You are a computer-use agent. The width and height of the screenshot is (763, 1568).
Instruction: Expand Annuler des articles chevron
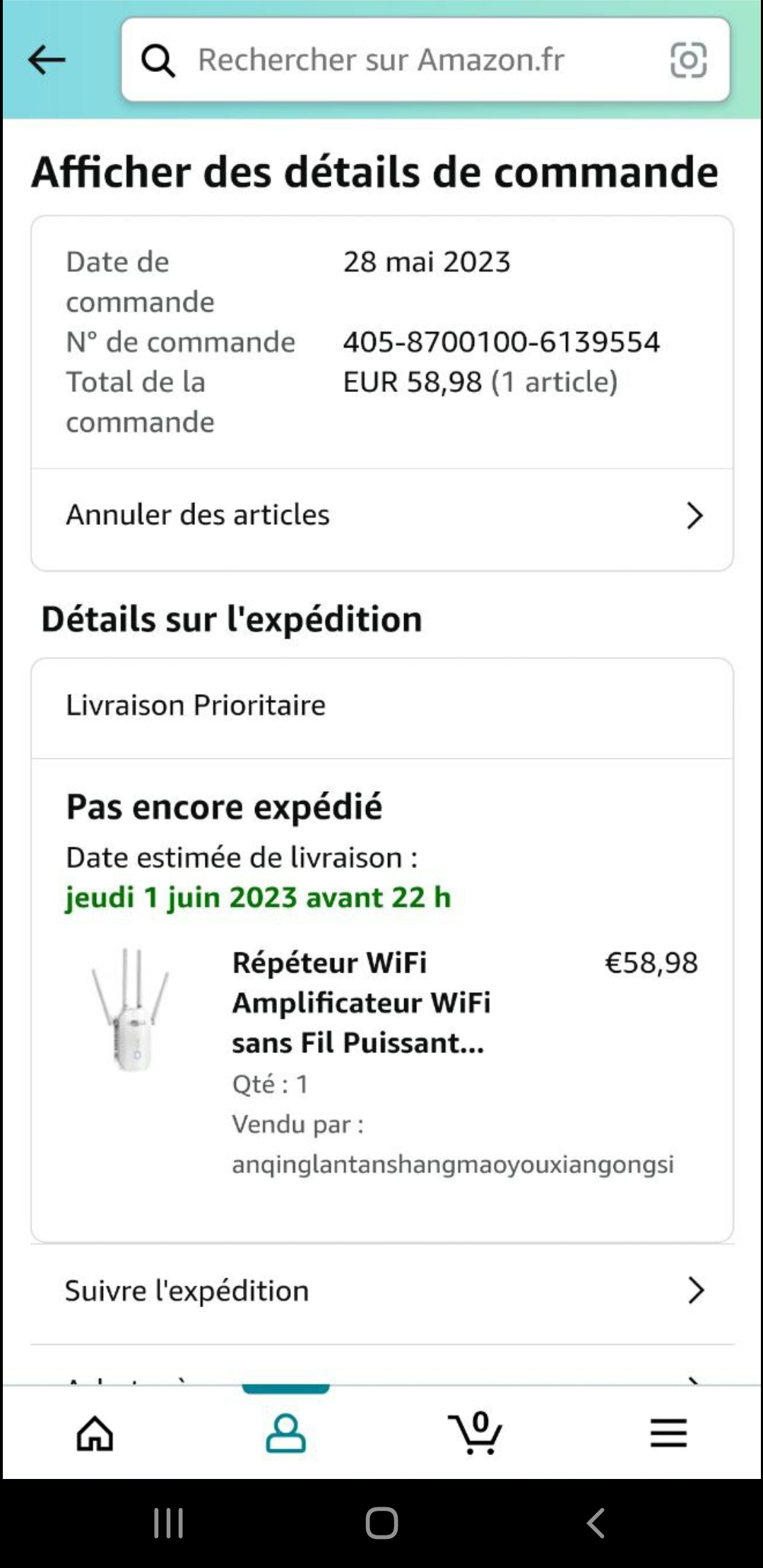[x=694, y=516]
